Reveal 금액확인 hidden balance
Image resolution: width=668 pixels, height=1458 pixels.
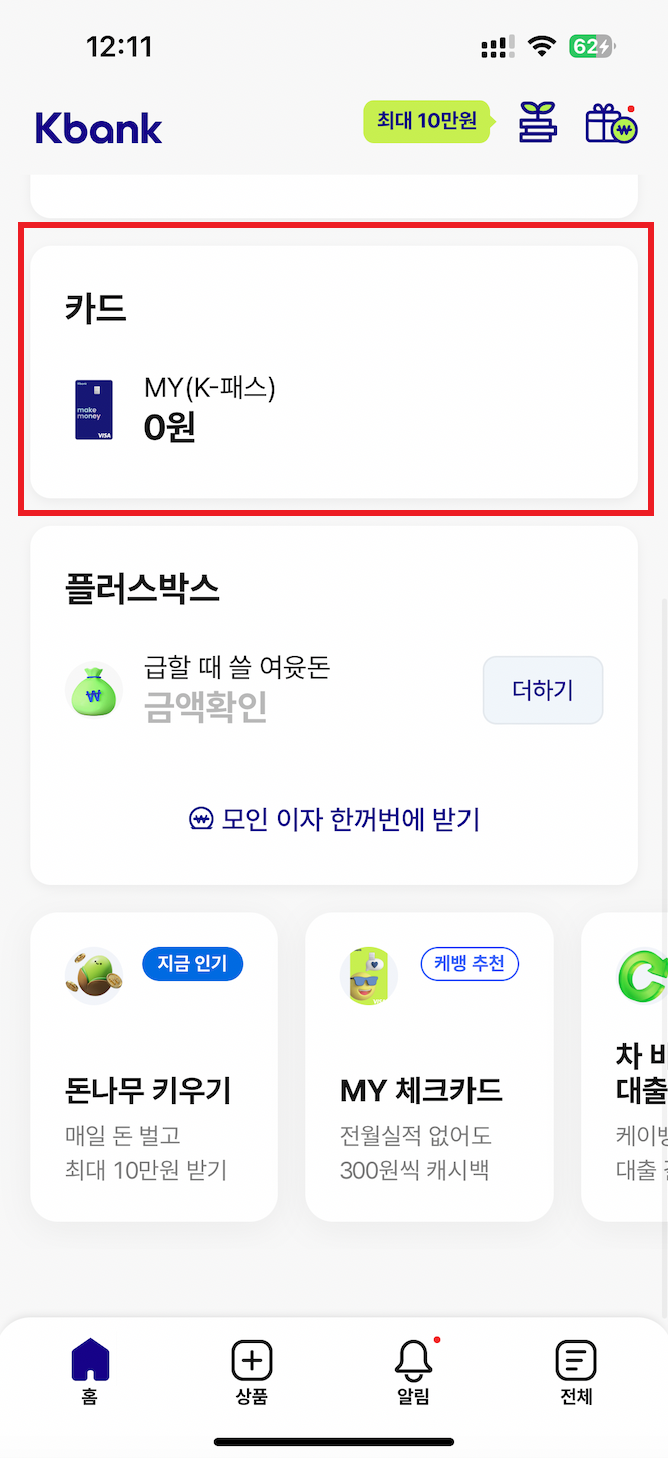tap(205, 707)
